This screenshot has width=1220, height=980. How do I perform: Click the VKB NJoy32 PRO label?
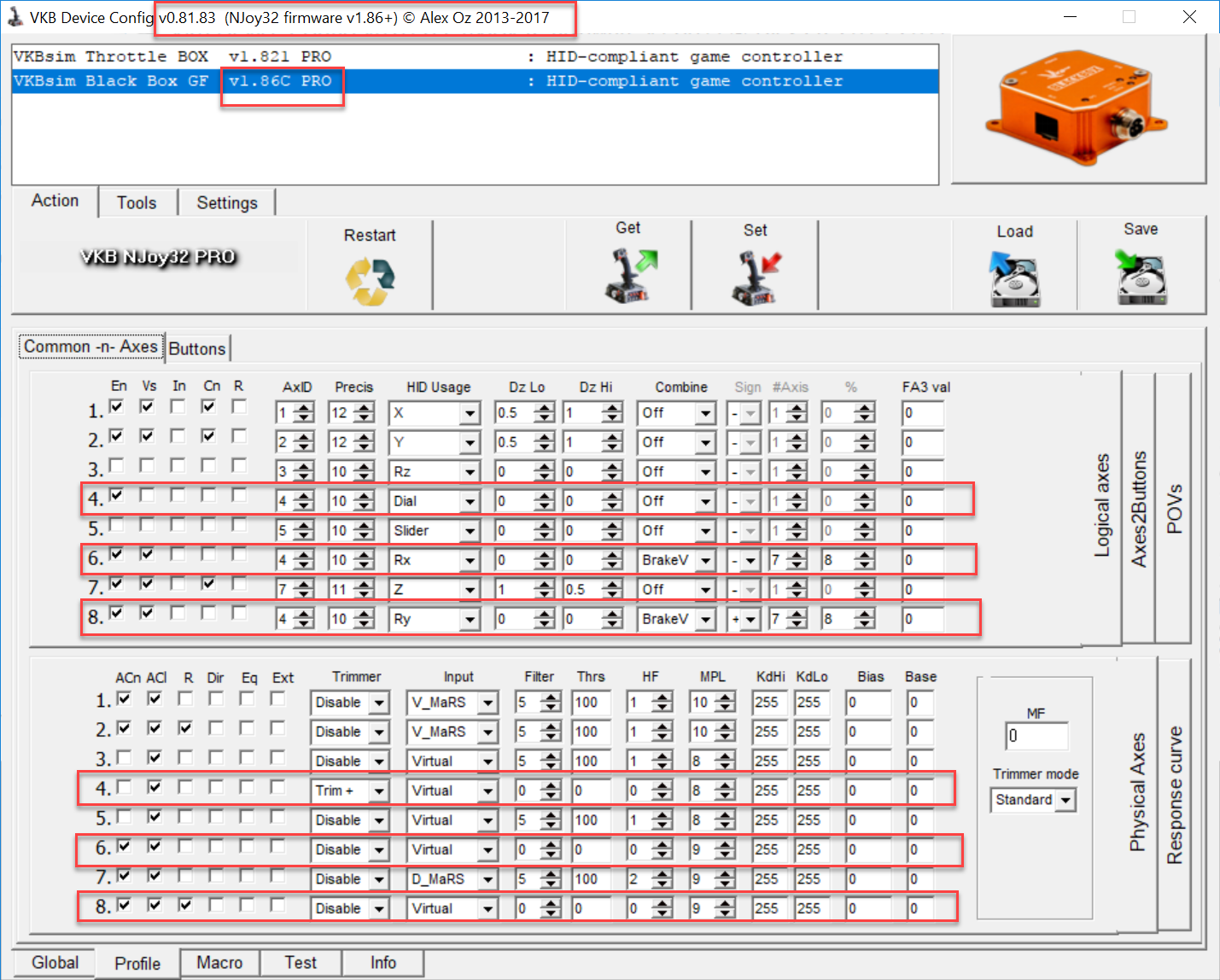[x=158, y=257]
